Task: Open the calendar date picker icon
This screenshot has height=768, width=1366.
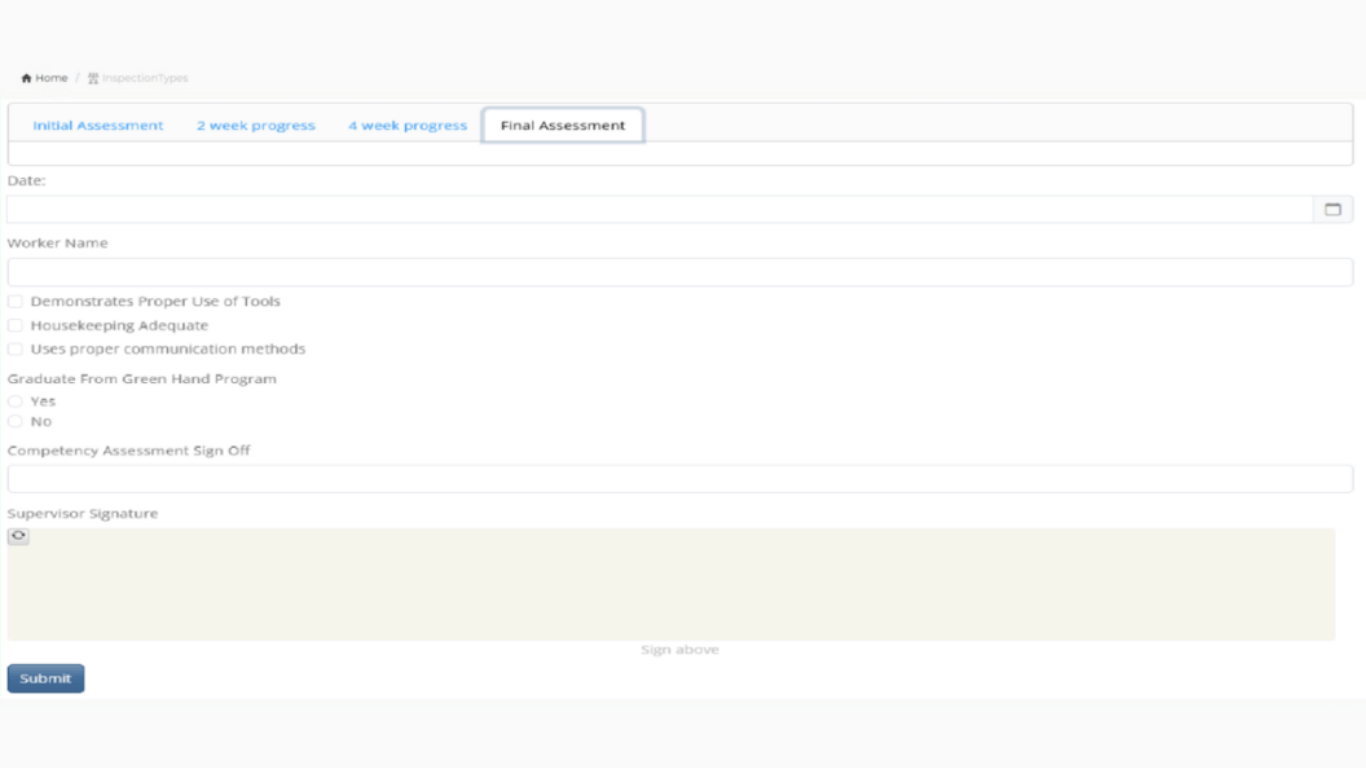Action: tap(1332, 209)
